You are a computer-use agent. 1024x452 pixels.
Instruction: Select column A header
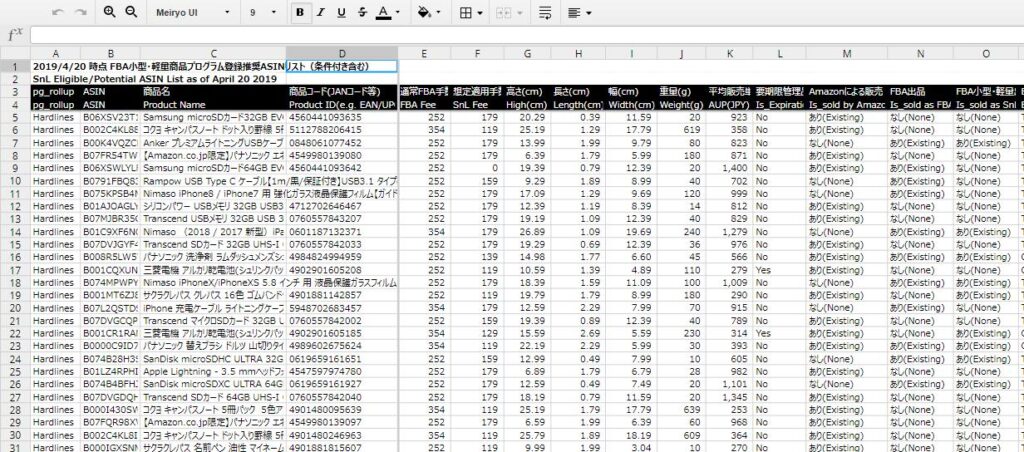56,53
